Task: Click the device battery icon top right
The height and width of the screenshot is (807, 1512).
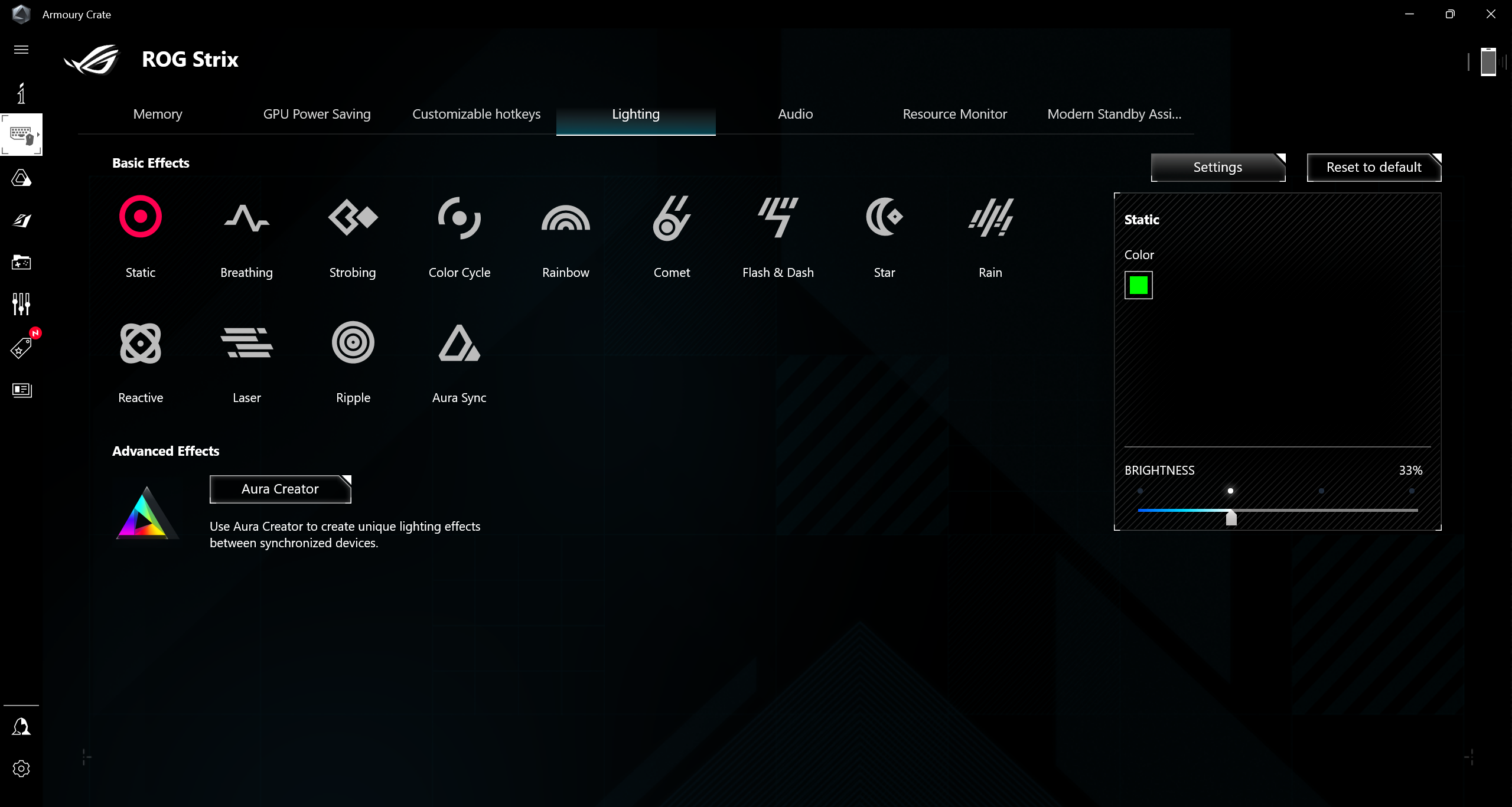Action: point(1488,61)
